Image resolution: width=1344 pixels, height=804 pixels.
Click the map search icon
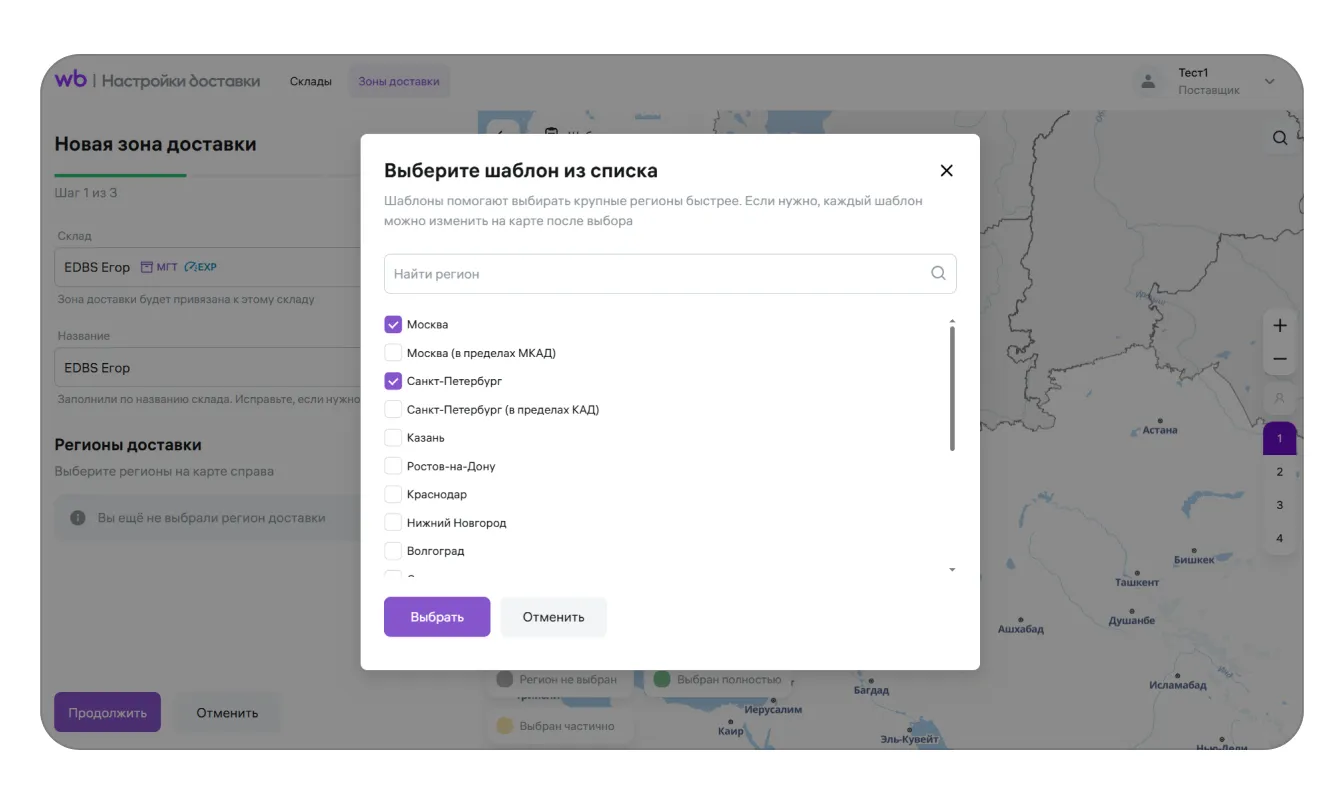(x=1280, y=138)
